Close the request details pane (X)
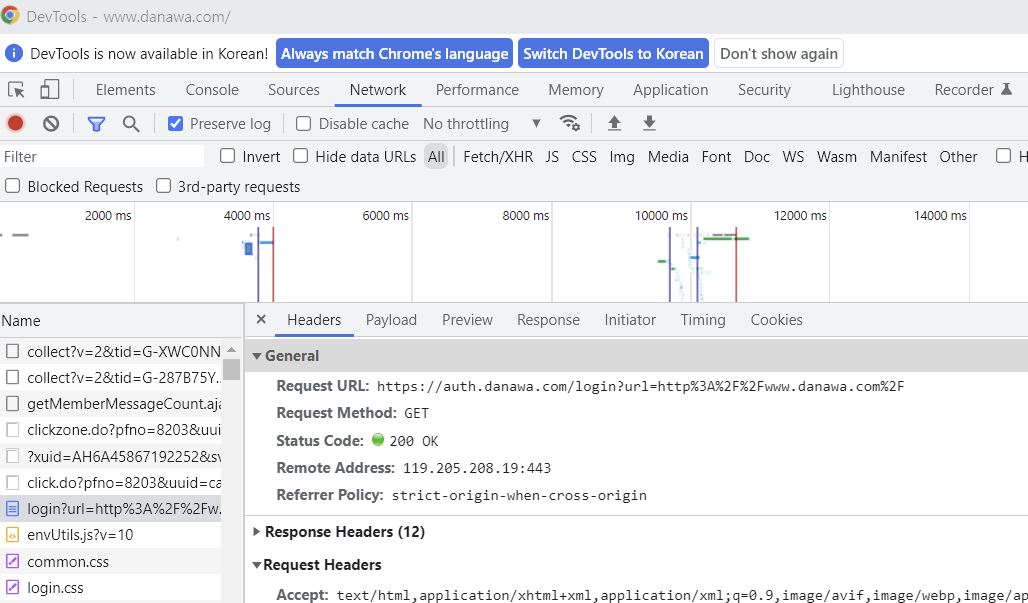 (x=261, y=319)
